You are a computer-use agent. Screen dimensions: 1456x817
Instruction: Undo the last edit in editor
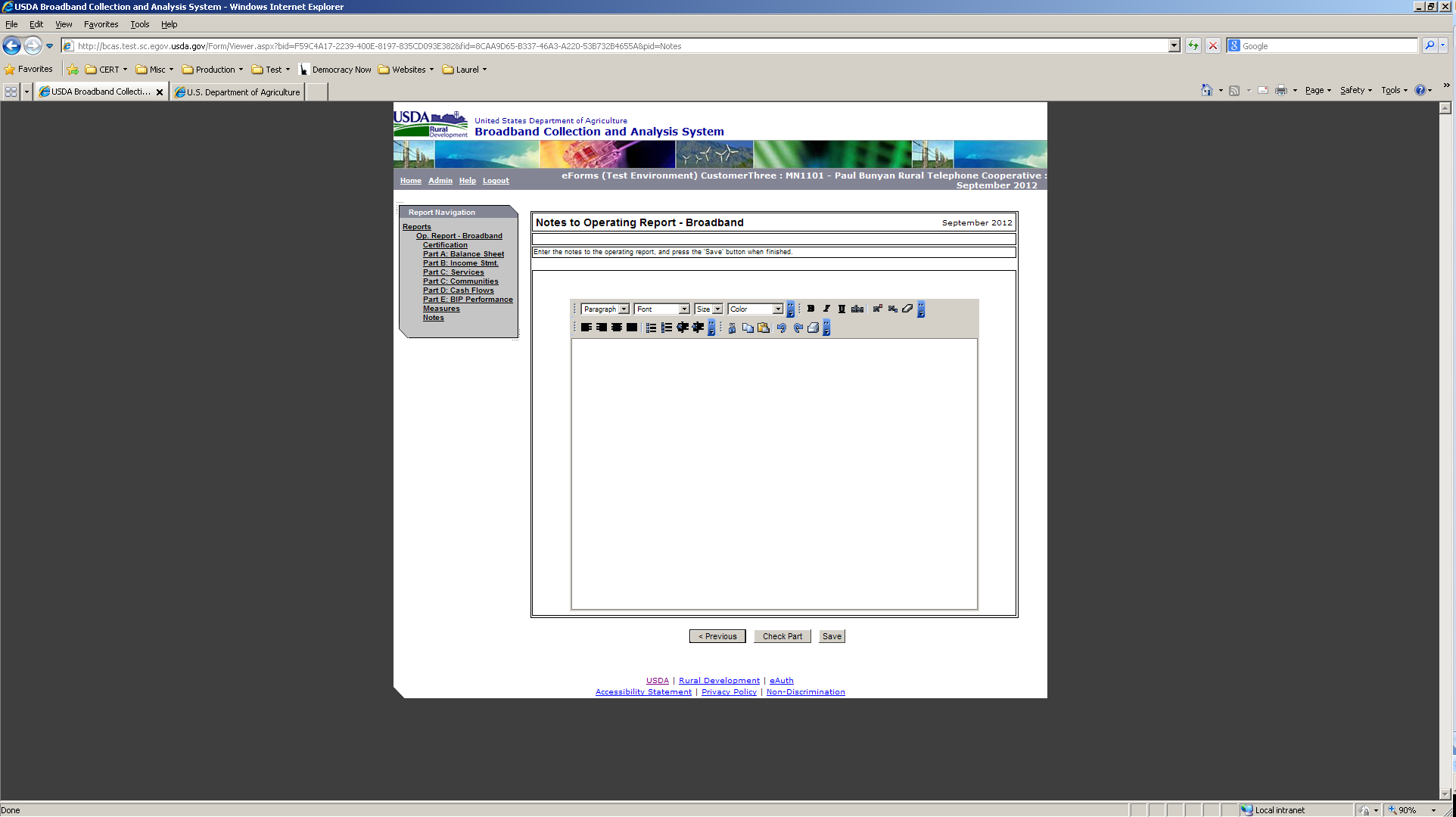click(x=782, y=328)
